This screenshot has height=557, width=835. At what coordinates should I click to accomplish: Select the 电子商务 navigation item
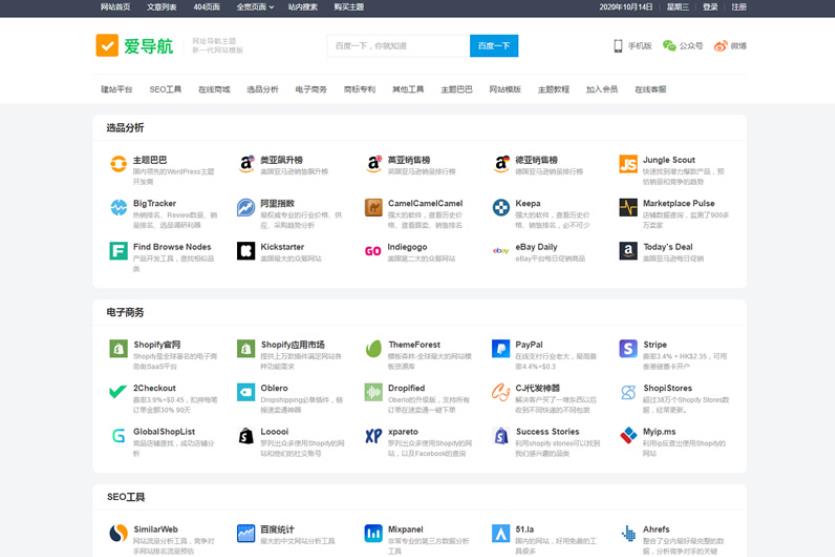coord(311,89)
